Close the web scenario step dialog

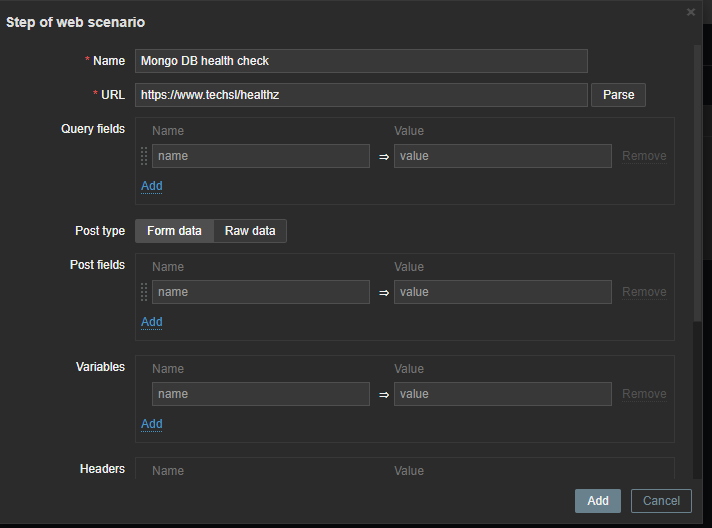pyautogui.click(x=691, y=12)
